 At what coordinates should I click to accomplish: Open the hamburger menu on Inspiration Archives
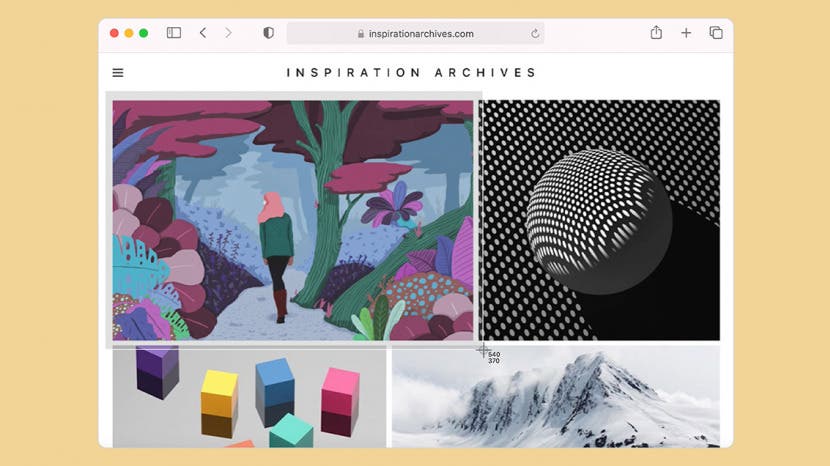point(118,73)
